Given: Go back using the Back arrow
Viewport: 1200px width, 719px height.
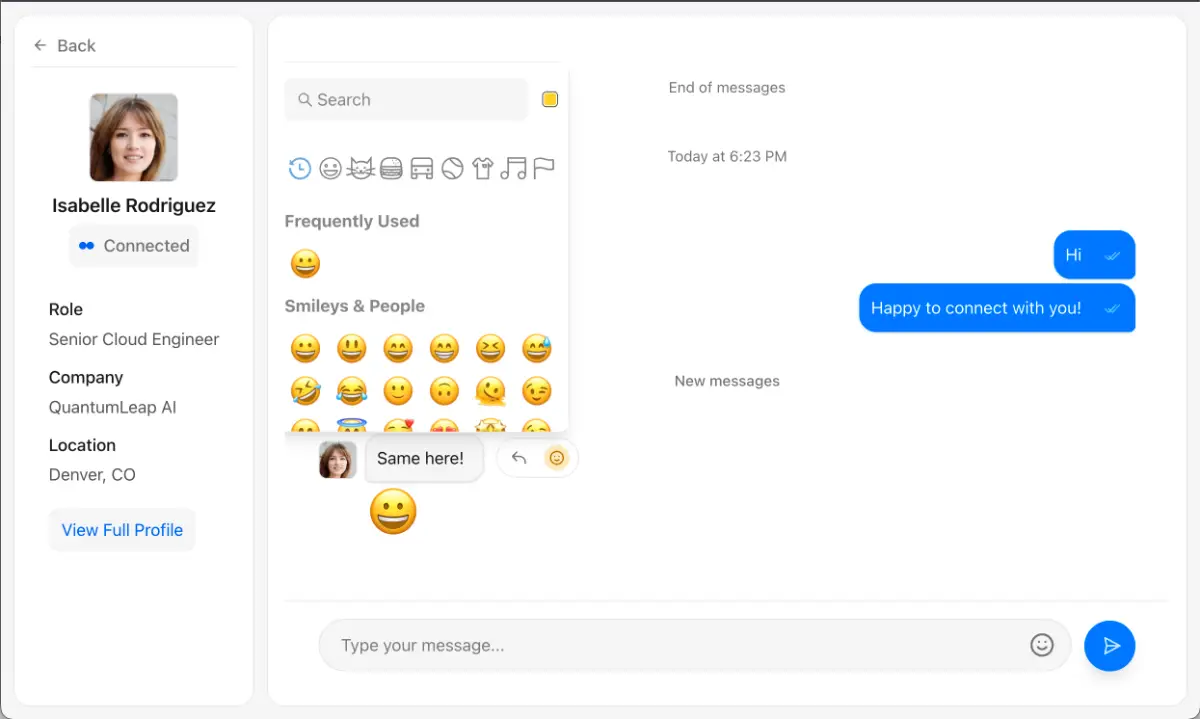Looking at the screenshot, I should [x=64, y=46].
